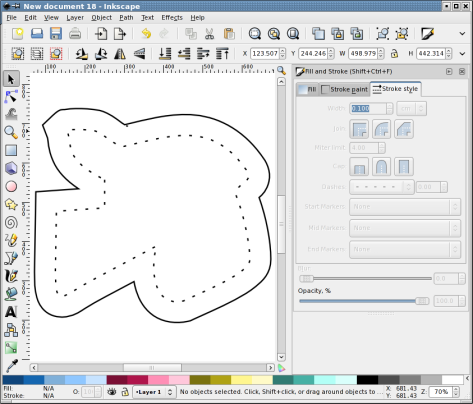Toggle current layer lock icon
Screen dimensions: 473x404
(125, 392)
